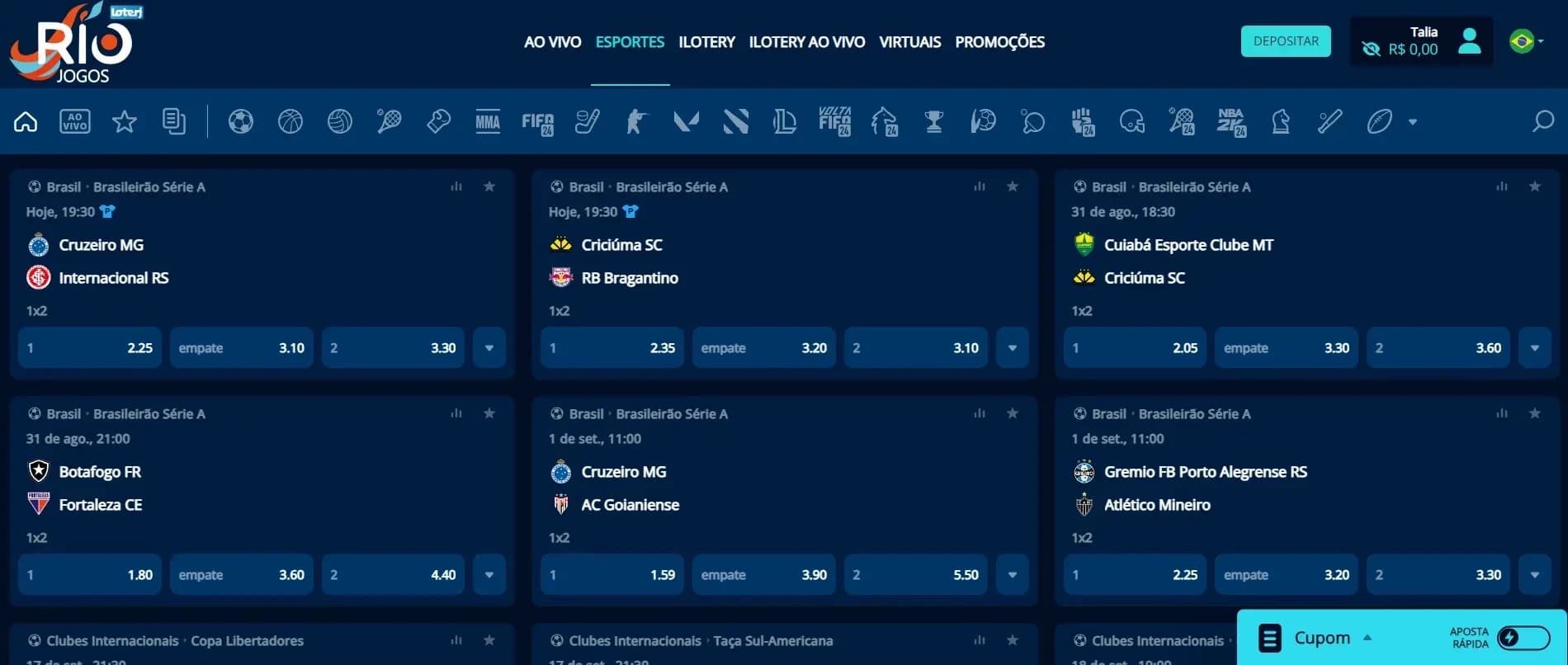Screen dimensions: 1568x665
Task: View statistics for Botafogo FR vs Fortaleza CE
Action: pyautogui.click(x=456, y=413)
